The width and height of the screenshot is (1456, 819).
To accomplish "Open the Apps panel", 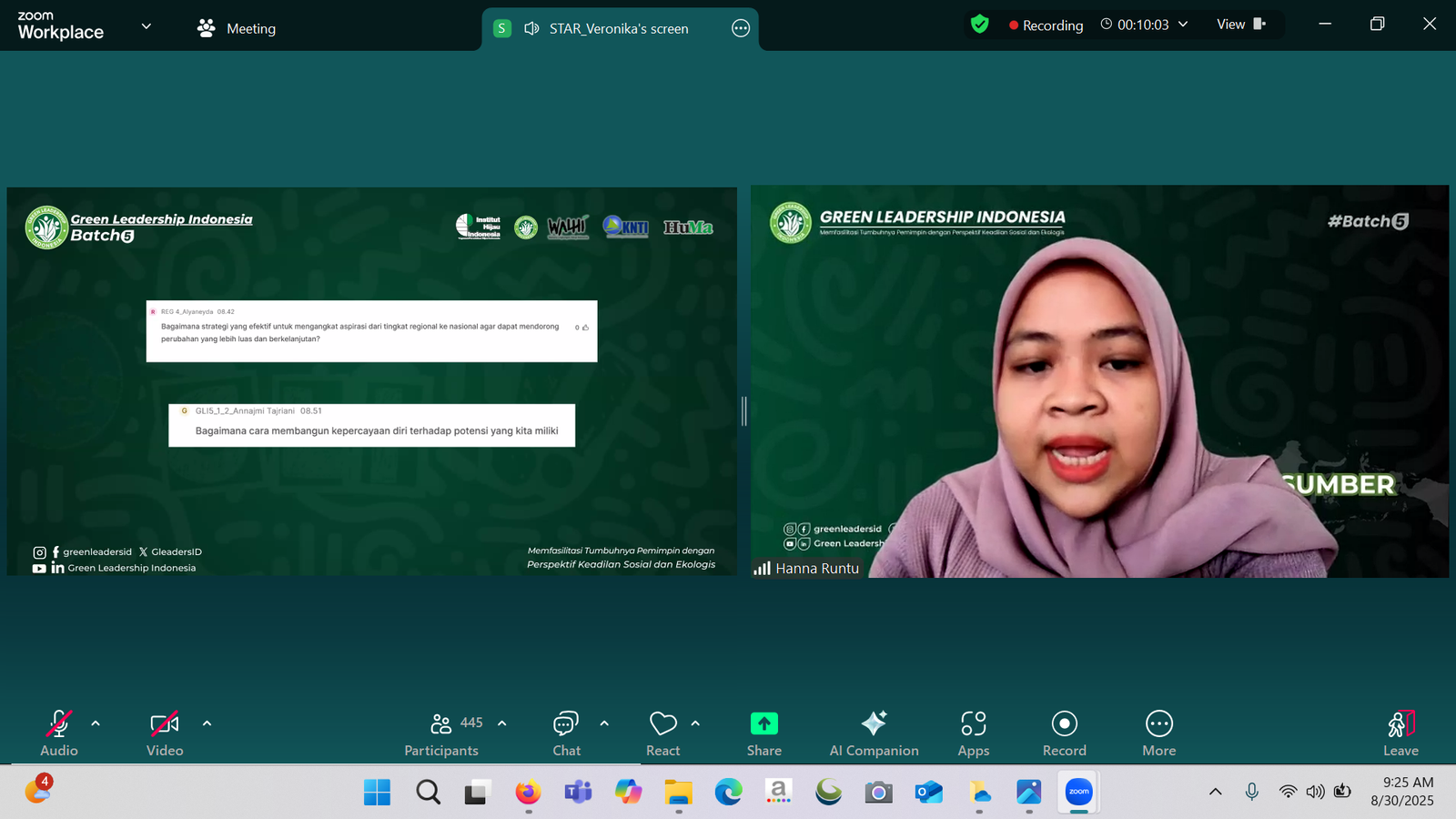I will point(973,733).
